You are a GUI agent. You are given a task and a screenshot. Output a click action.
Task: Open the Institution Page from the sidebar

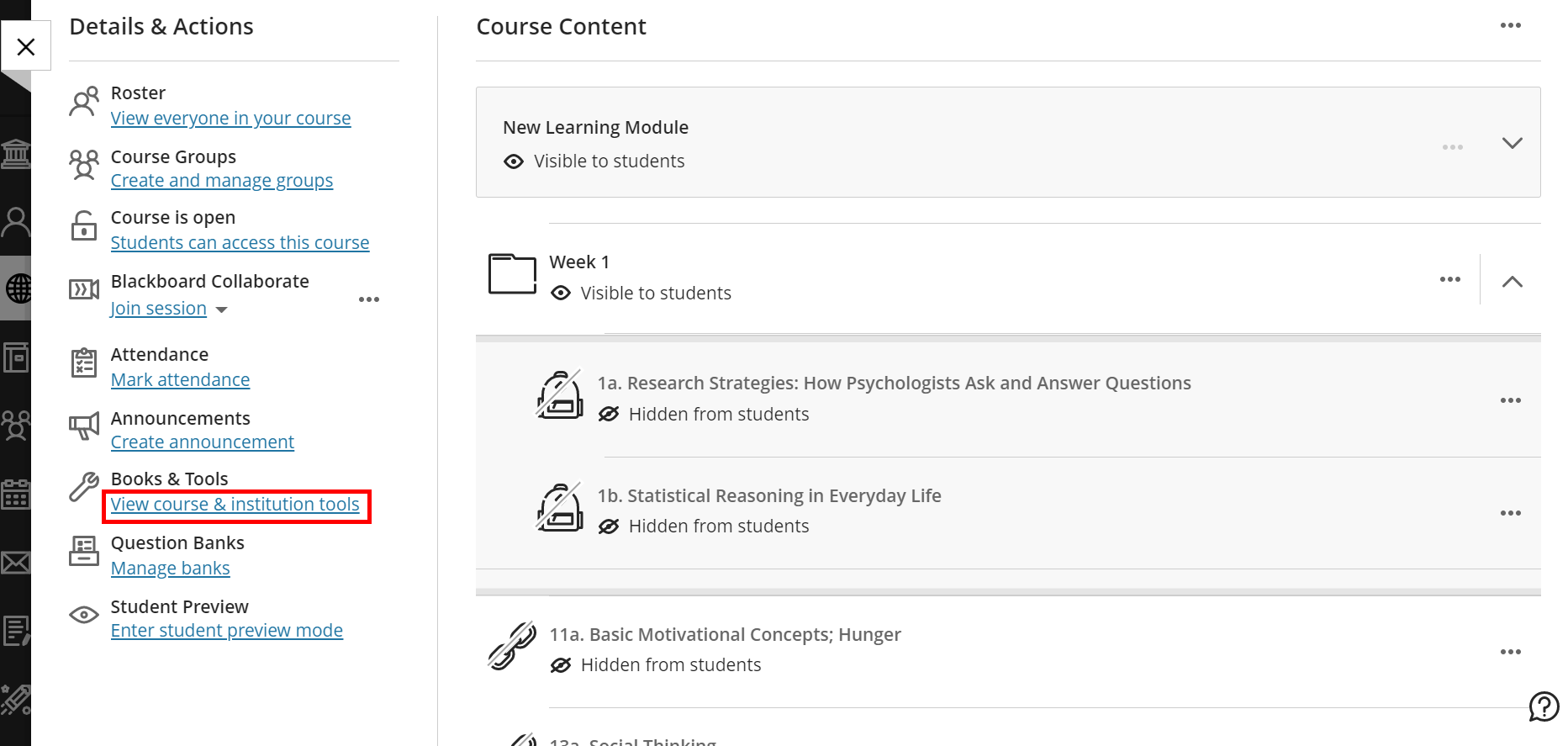(15, 153)
